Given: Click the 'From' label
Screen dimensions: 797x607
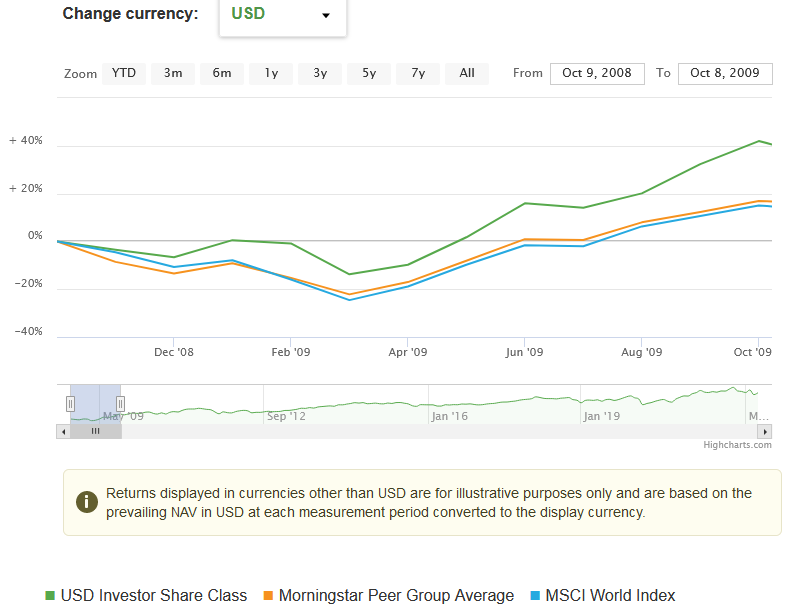Looking at the screenshot, I should coord(528,73).
